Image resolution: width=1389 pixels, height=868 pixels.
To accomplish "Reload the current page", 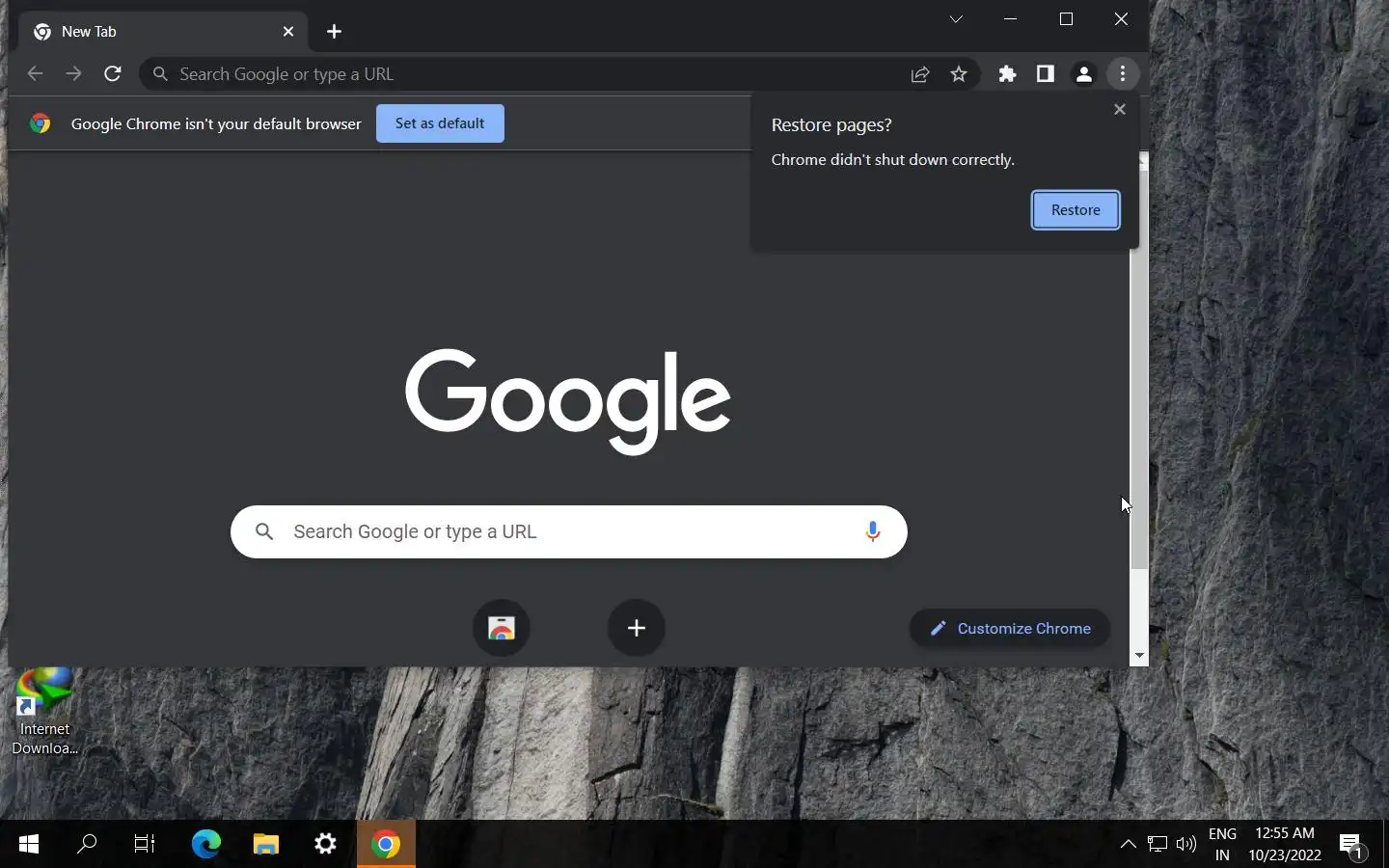I will [x=113, y=74].
